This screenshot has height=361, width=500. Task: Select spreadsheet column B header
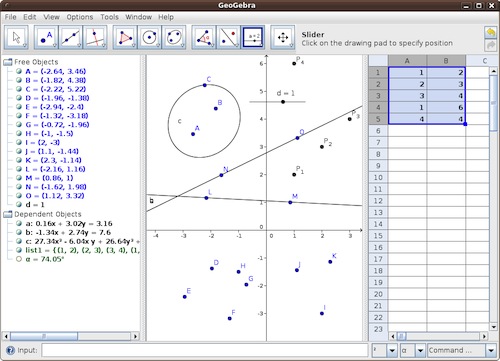(446, 61)
